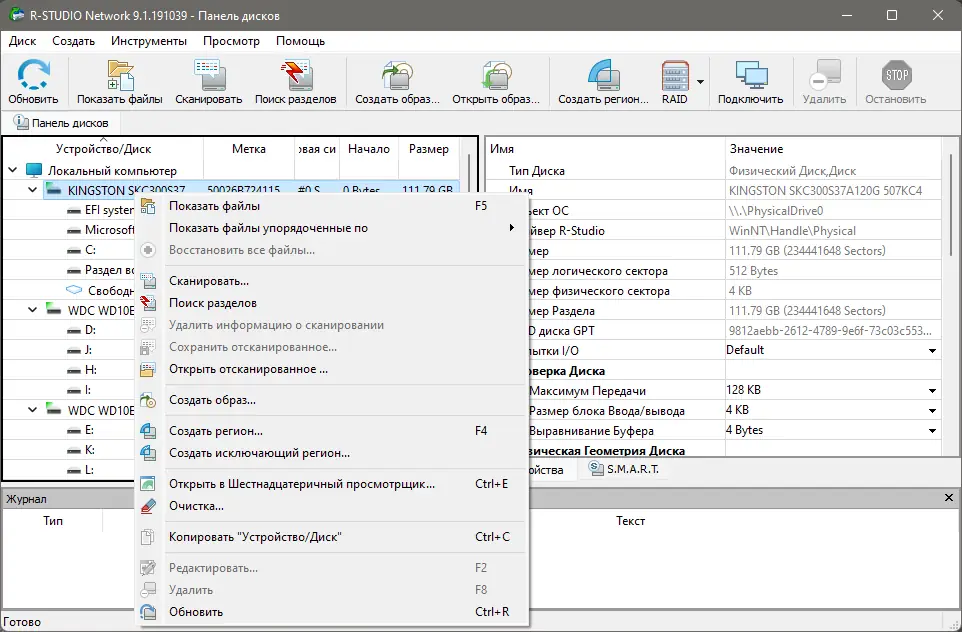Image resolution: width=962 pixels, height=632 pixels.
Task: Click the Значение column header
Action: coord(833,149)
